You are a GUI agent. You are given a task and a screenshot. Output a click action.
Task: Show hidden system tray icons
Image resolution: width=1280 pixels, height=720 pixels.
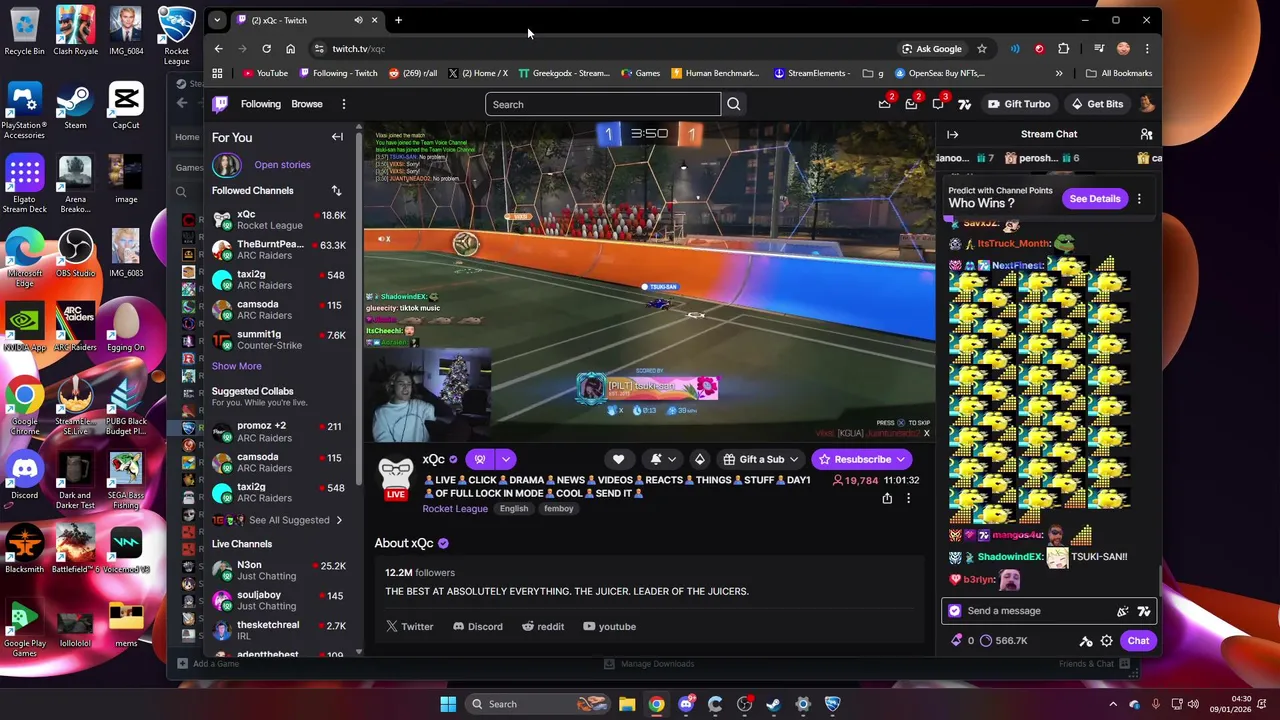coord(1113,704)
